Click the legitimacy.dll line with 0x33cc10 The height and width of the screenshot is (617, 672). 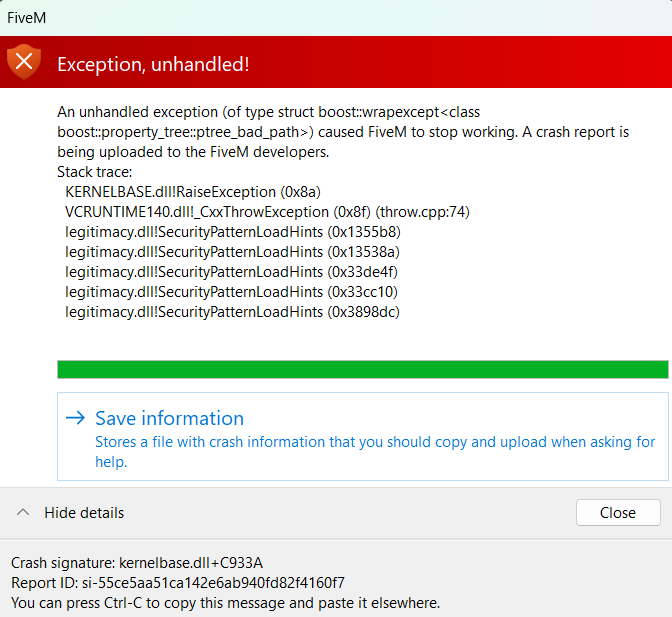[x=231, y=292]
